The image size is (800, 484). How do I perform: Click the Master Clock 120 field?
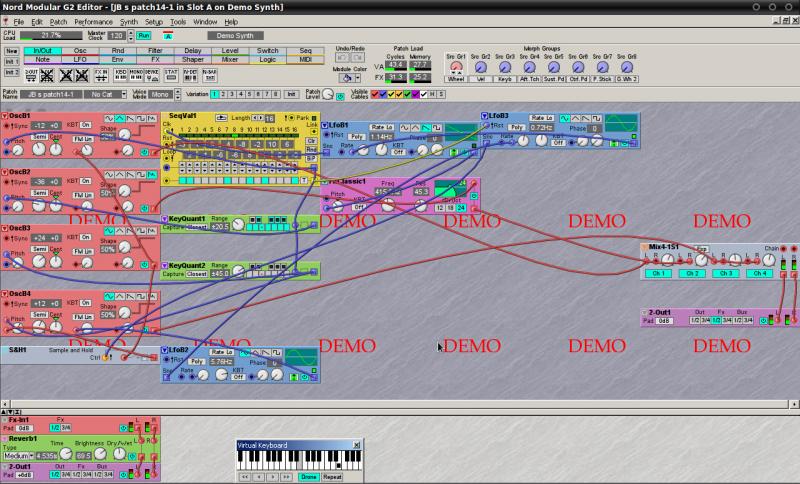coord(117,36)
